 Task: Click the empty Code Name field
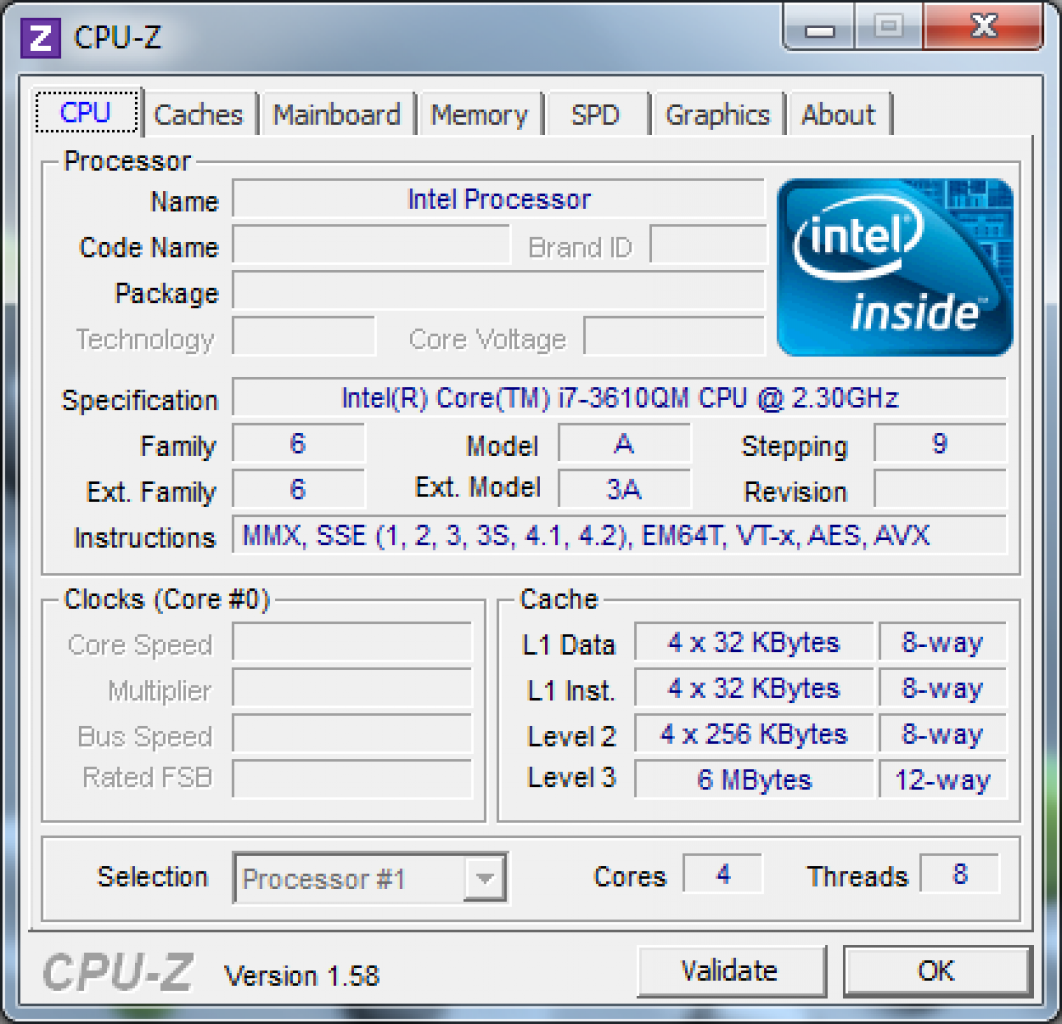[370, 244]
